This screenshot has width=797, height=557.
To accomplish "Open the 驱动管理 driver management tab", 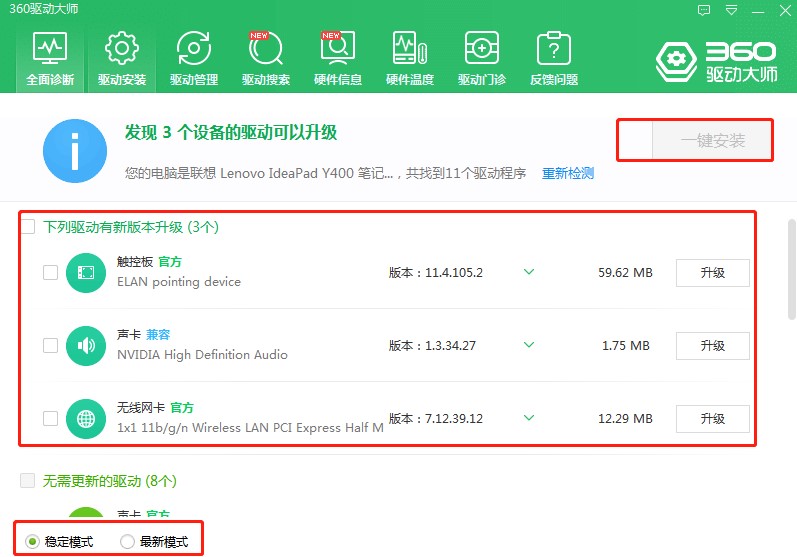I will coord(194,59).
